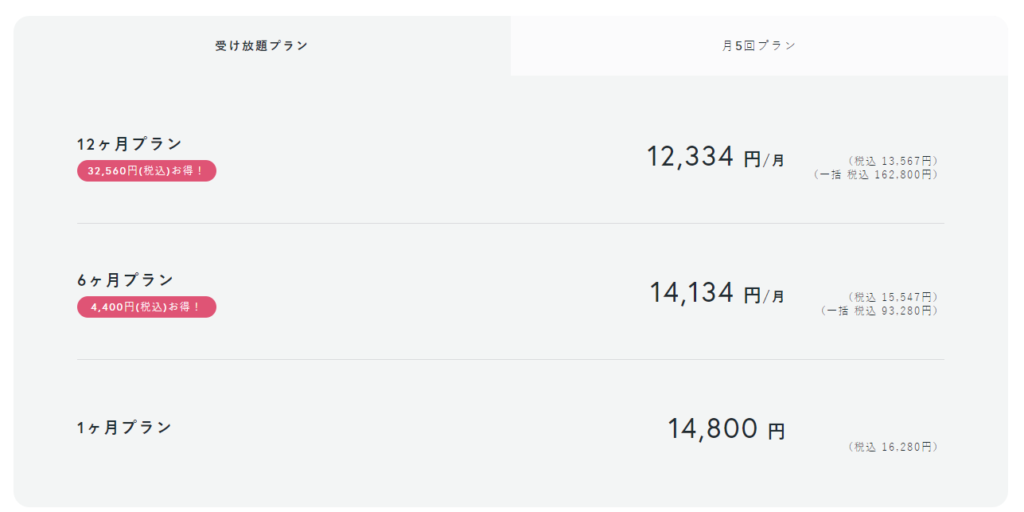This screenshot has width=1024, height=512.
Task: Click the 4,400円(税込)お得！ badge
Action: pyautogui.click(x=146, y=307)
